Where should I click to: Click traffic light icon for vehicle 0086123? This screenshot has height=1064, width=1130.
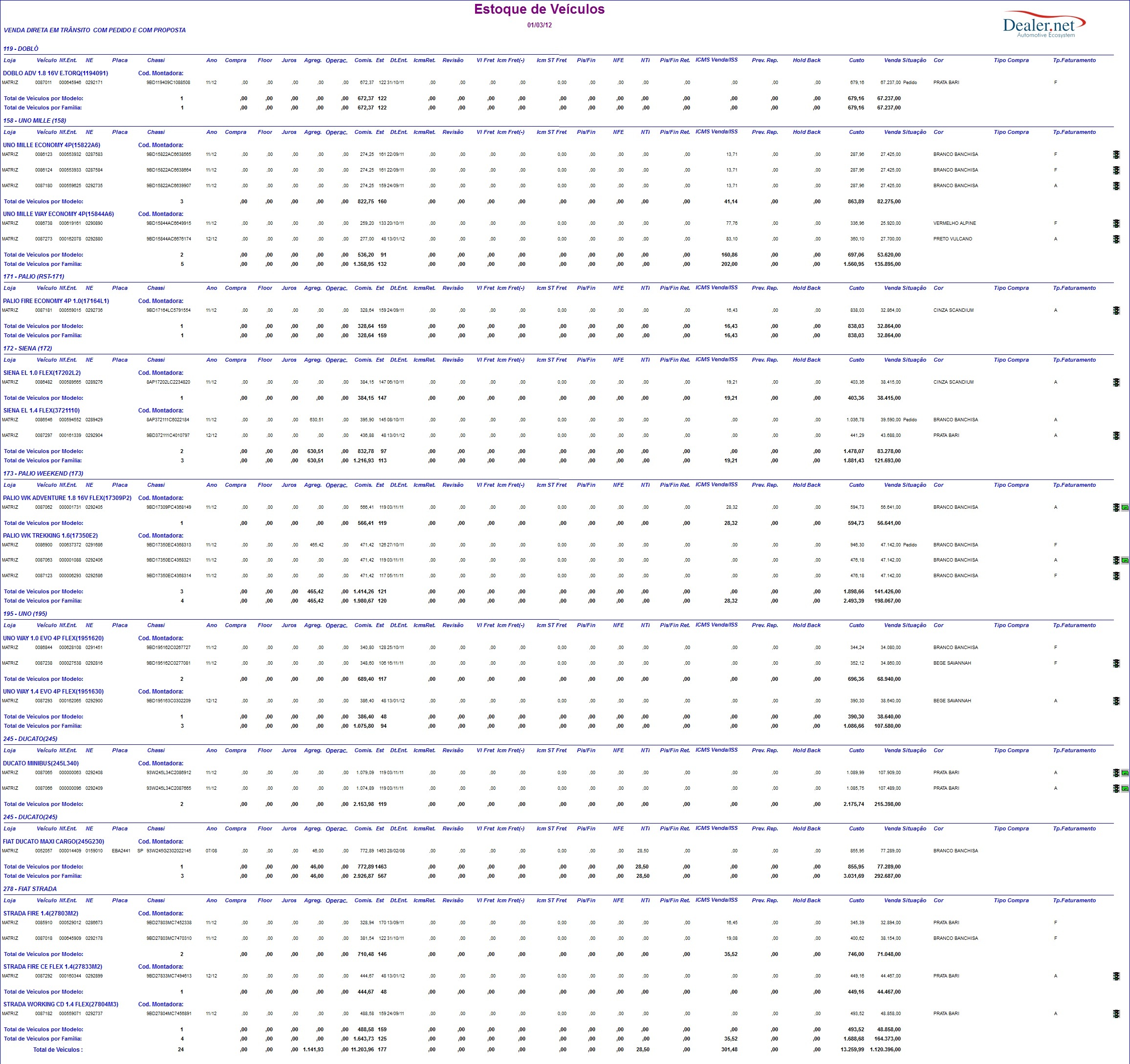coord(1116,154)
